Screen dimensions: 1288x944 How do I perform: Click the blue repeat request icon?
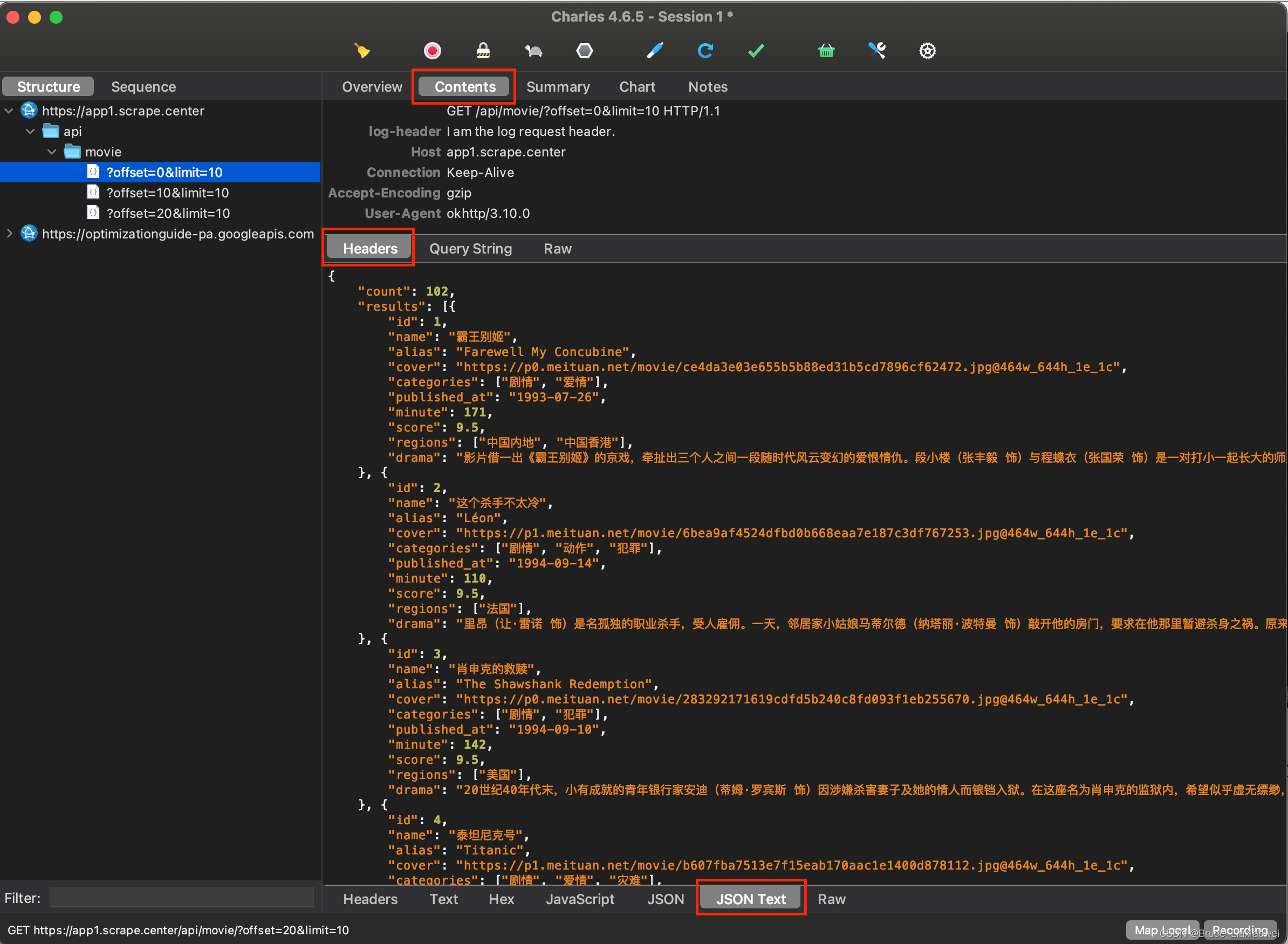pyautogui.click(x=705, y=51)
